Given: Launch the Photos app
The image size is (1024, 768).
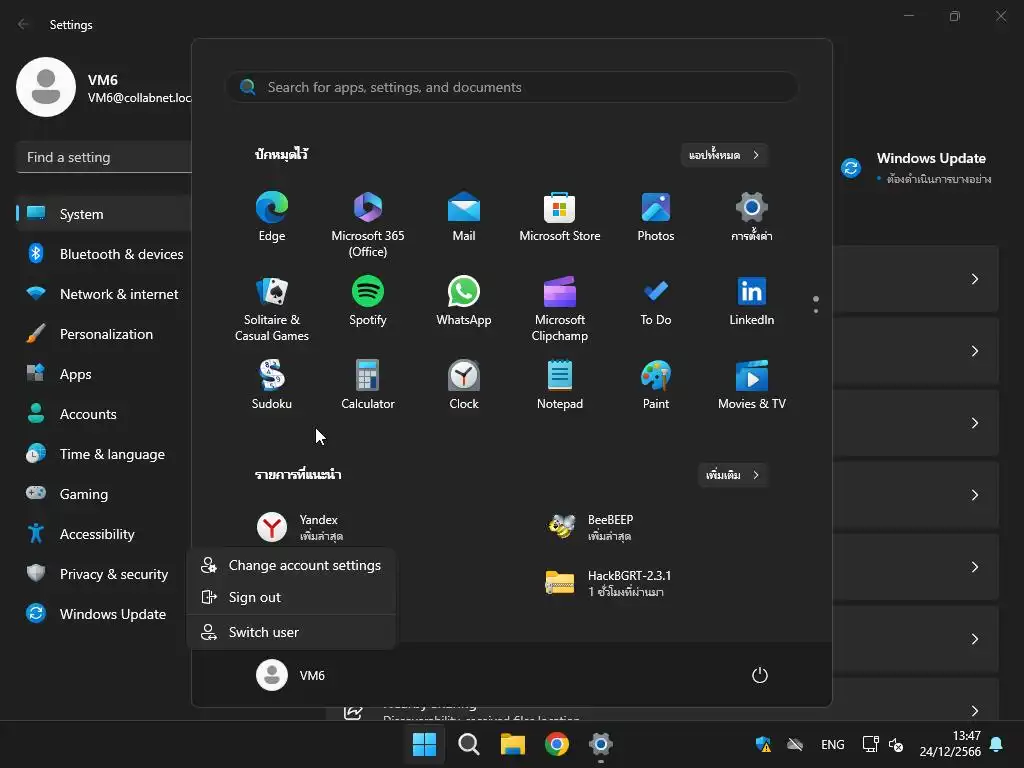Looking at the screenshot, I should tap(656, 217).
